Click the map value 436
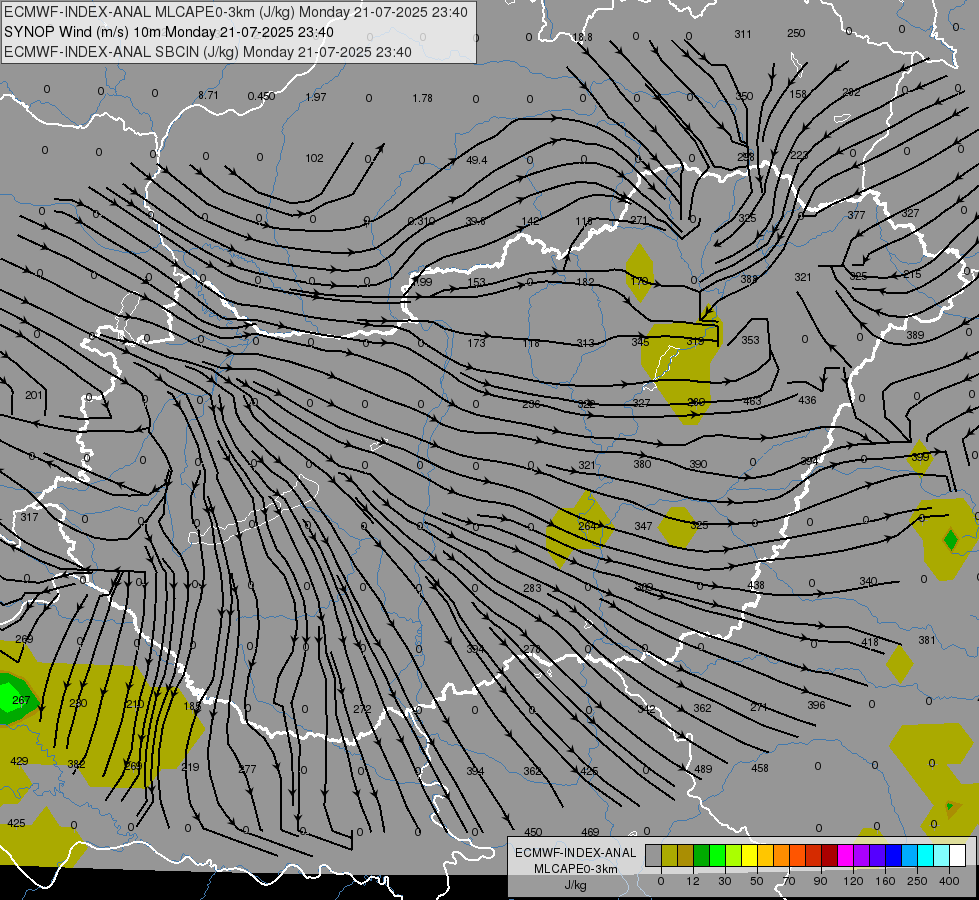Image resolution: width=979 pixels, height=900 pixels. click(807, 400)
